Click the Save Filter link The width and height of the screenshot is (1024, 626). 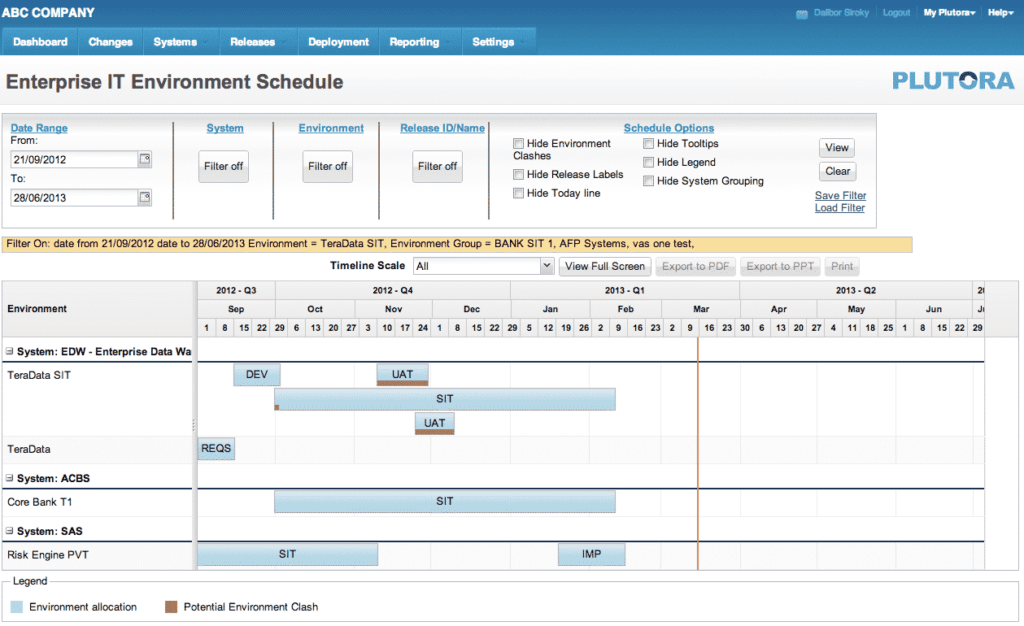[840, 195]
